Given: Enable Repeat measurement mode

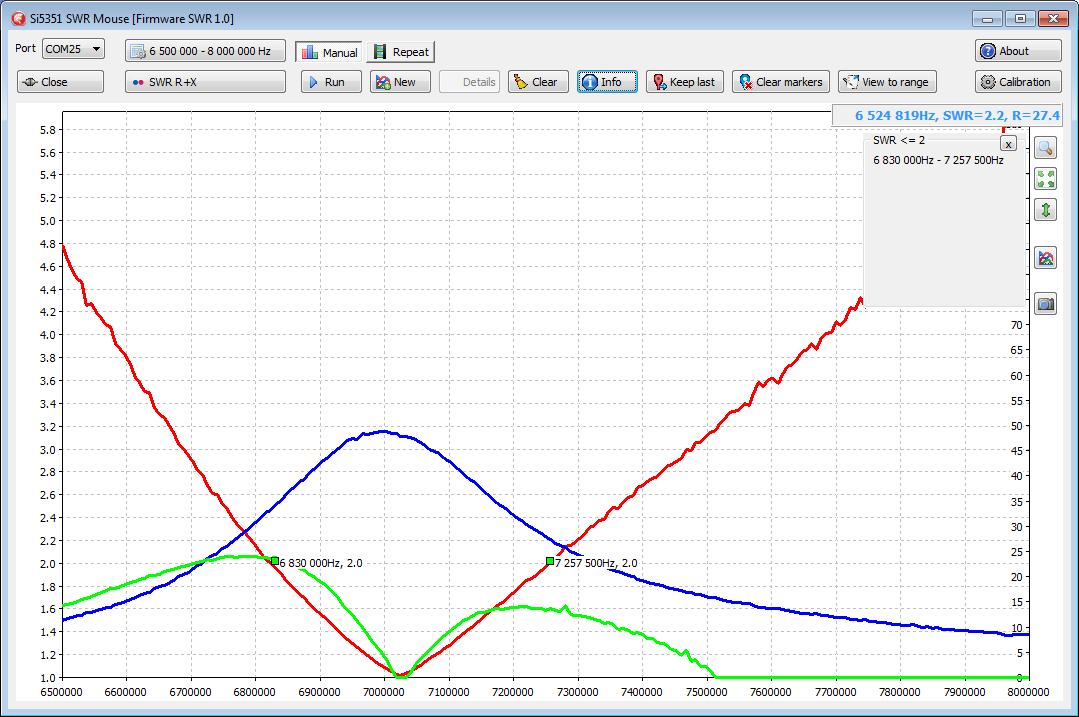Looking at the screenshot, I should point(401,52).
